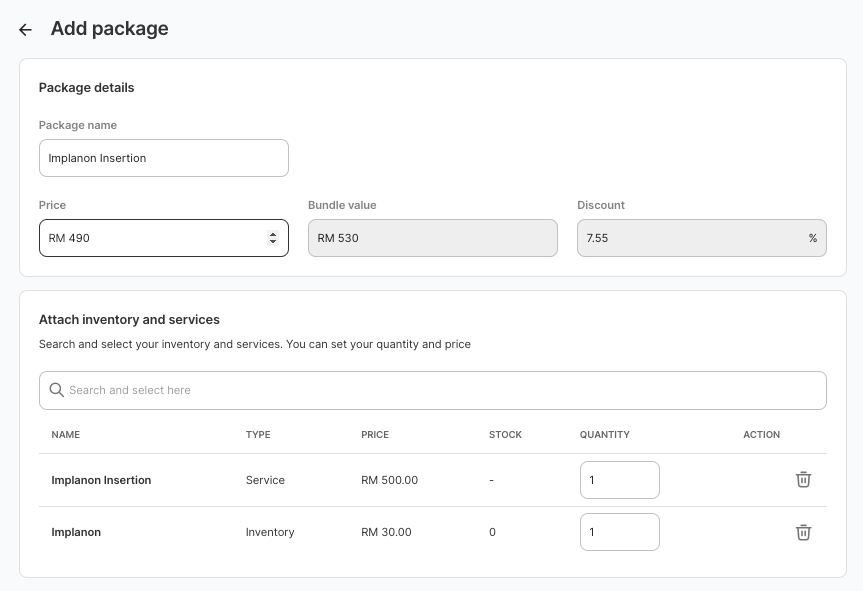Remove the Implanon inventory item with trash icon
Image resolution: width=863 pixels, height=591 pixels.
(803, 532)
